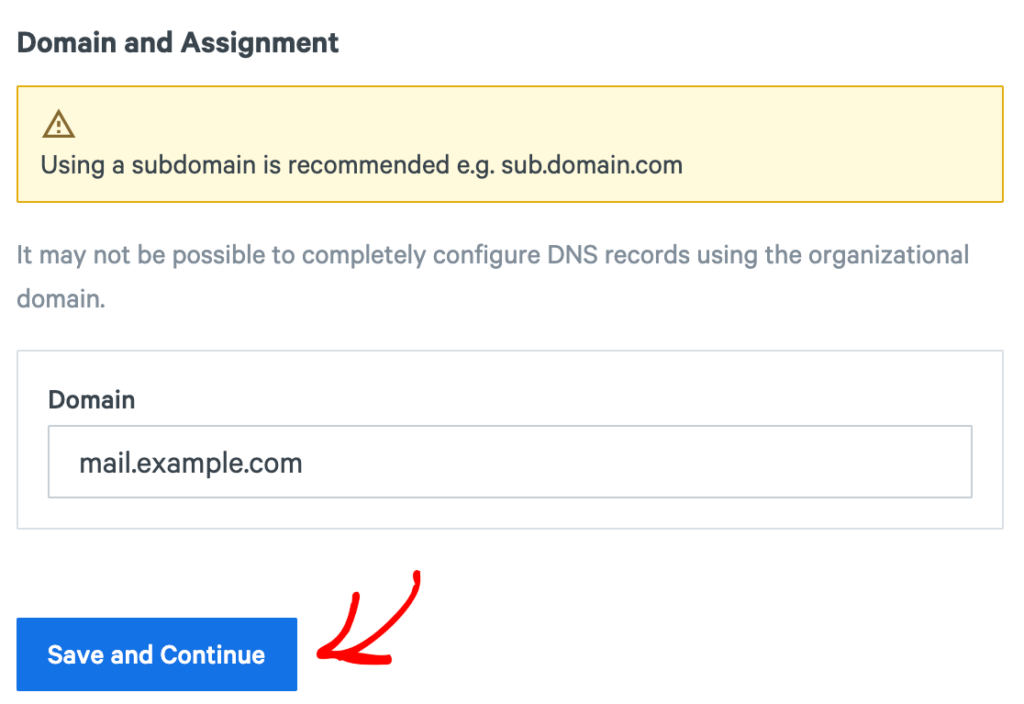Select the mail.example.com text field
Image resolution: width=1024 pixels, height=704 pixels.
point(510,461)
